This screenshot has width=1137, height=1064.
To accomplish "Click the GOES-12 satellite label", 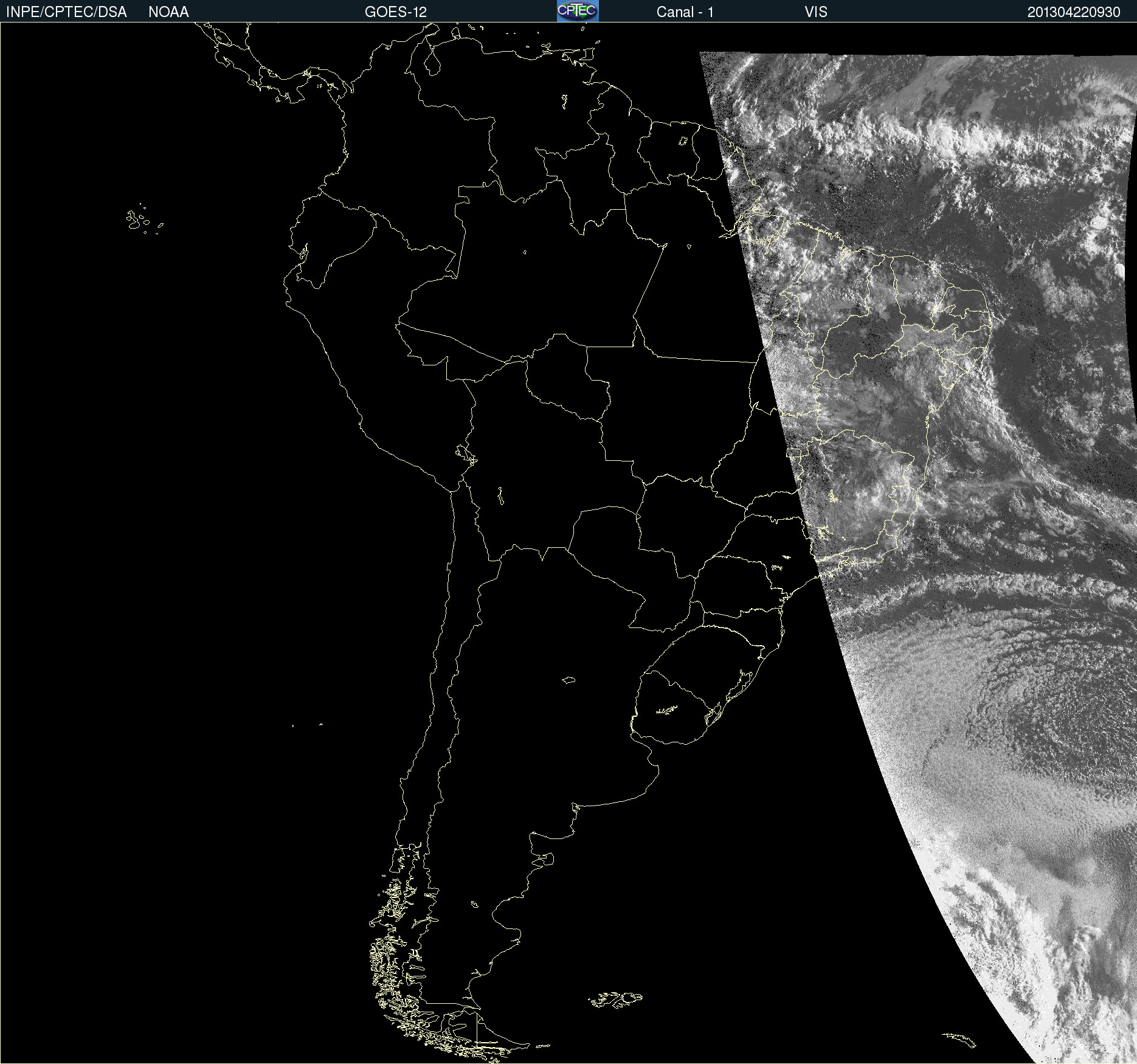I will click(x=396, y=12).
